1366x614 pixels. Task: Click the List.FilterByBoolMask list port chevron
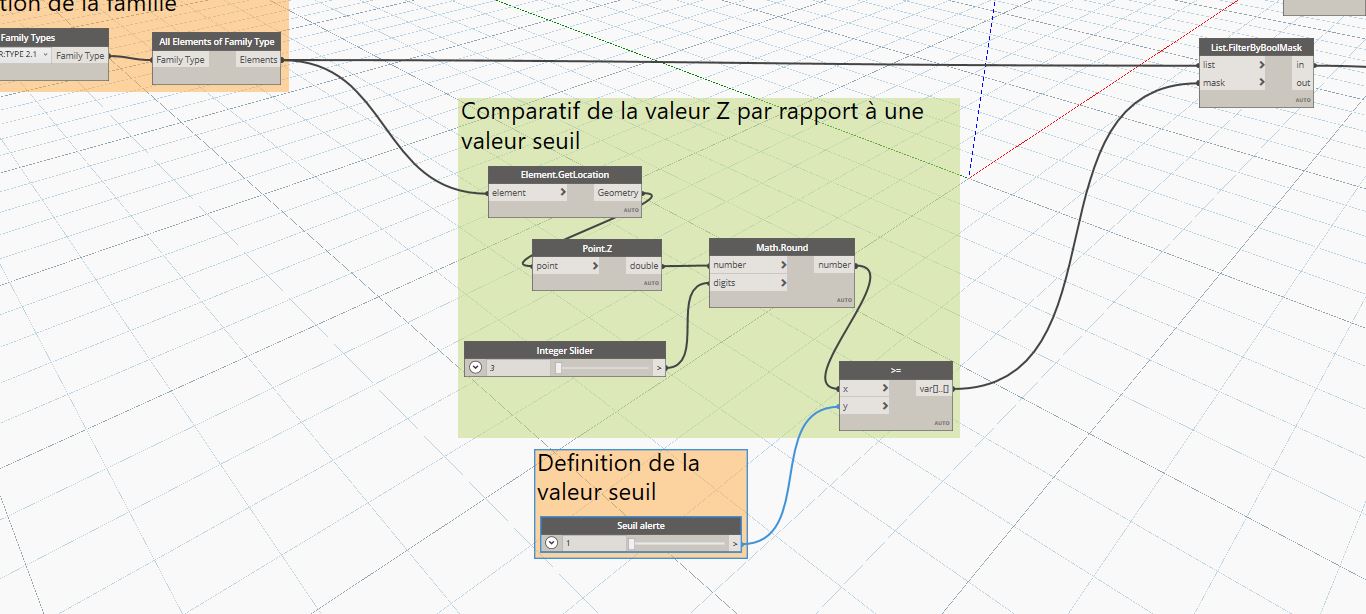1261,65
